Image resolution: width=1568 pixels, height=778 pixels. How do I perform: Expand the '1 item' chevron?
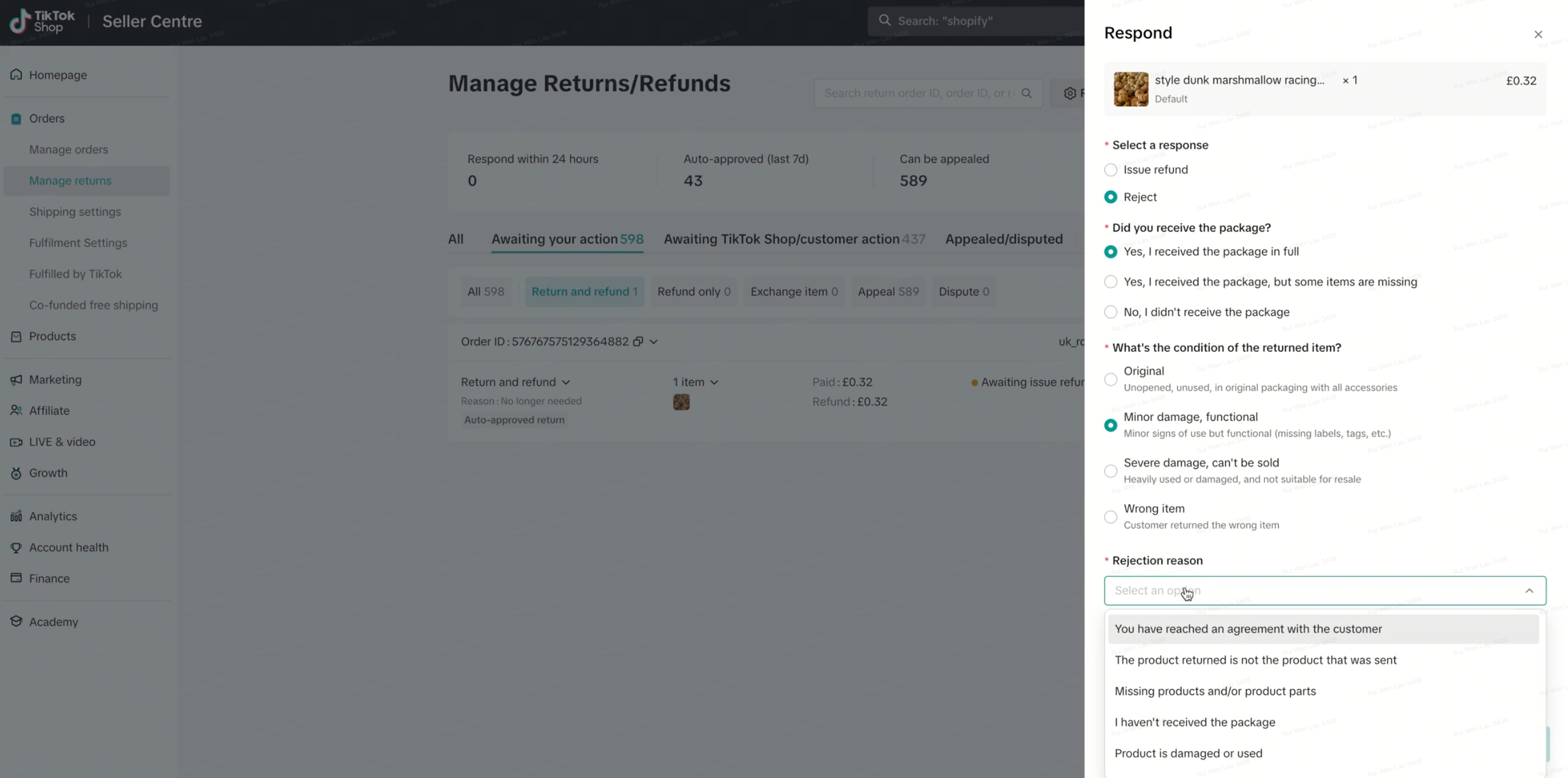pyautogui.click(x=714, y=382)
